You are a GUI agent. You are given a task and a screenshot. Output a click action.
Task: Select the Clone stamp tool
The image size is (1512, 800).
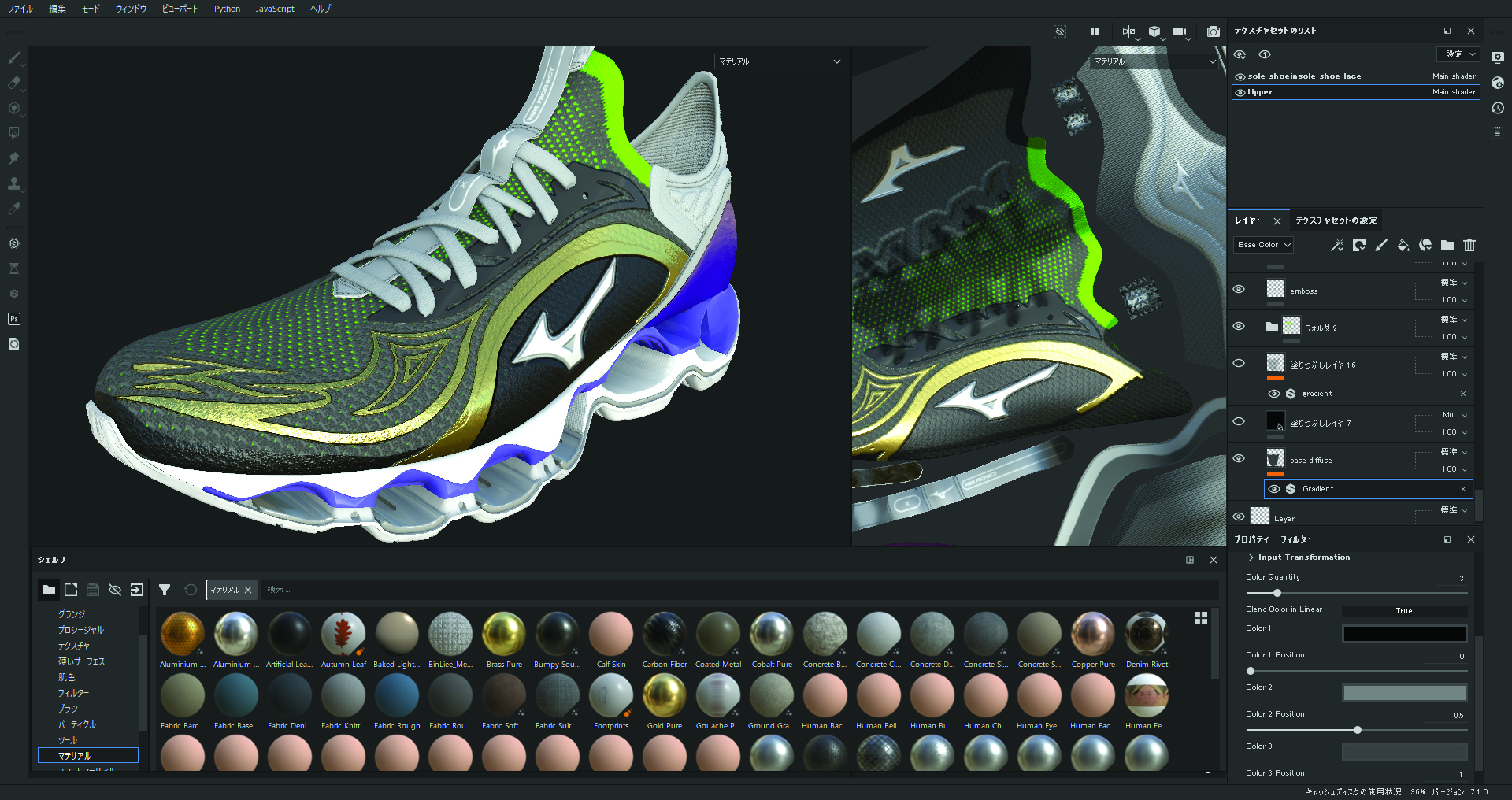[13, 183]
